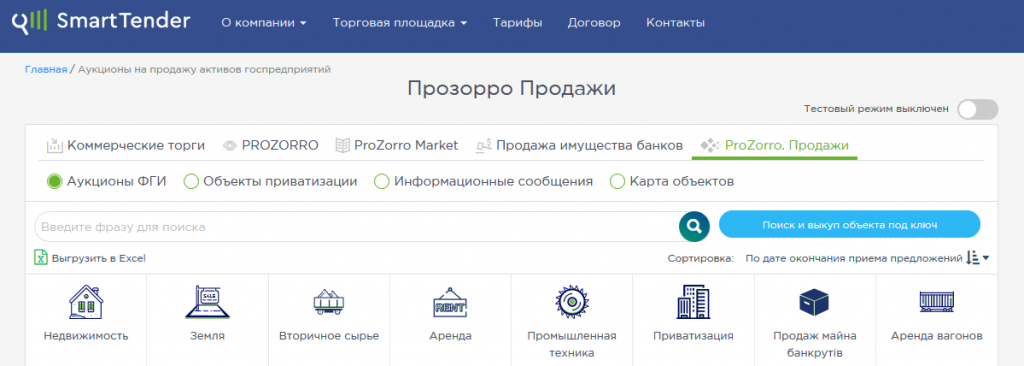Image resolution: width=1024 pixels, height=366 pixels.
Task: Open the Договор menu item
Action: click(x=594, y=23)
